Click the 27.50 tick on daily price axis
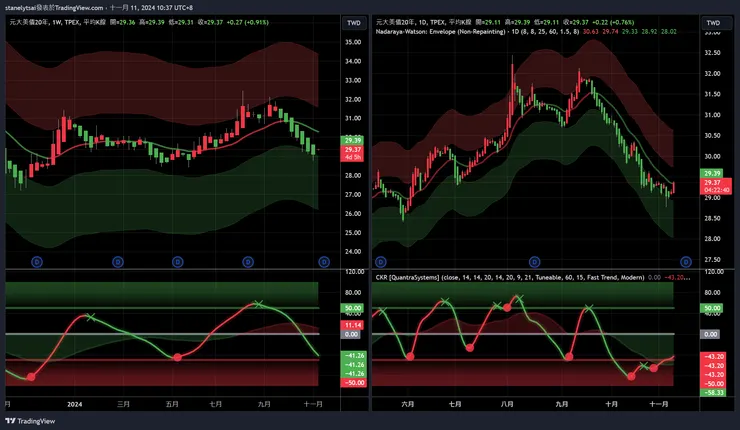Viewport: 740px width, 430px height. pos(712,260)
